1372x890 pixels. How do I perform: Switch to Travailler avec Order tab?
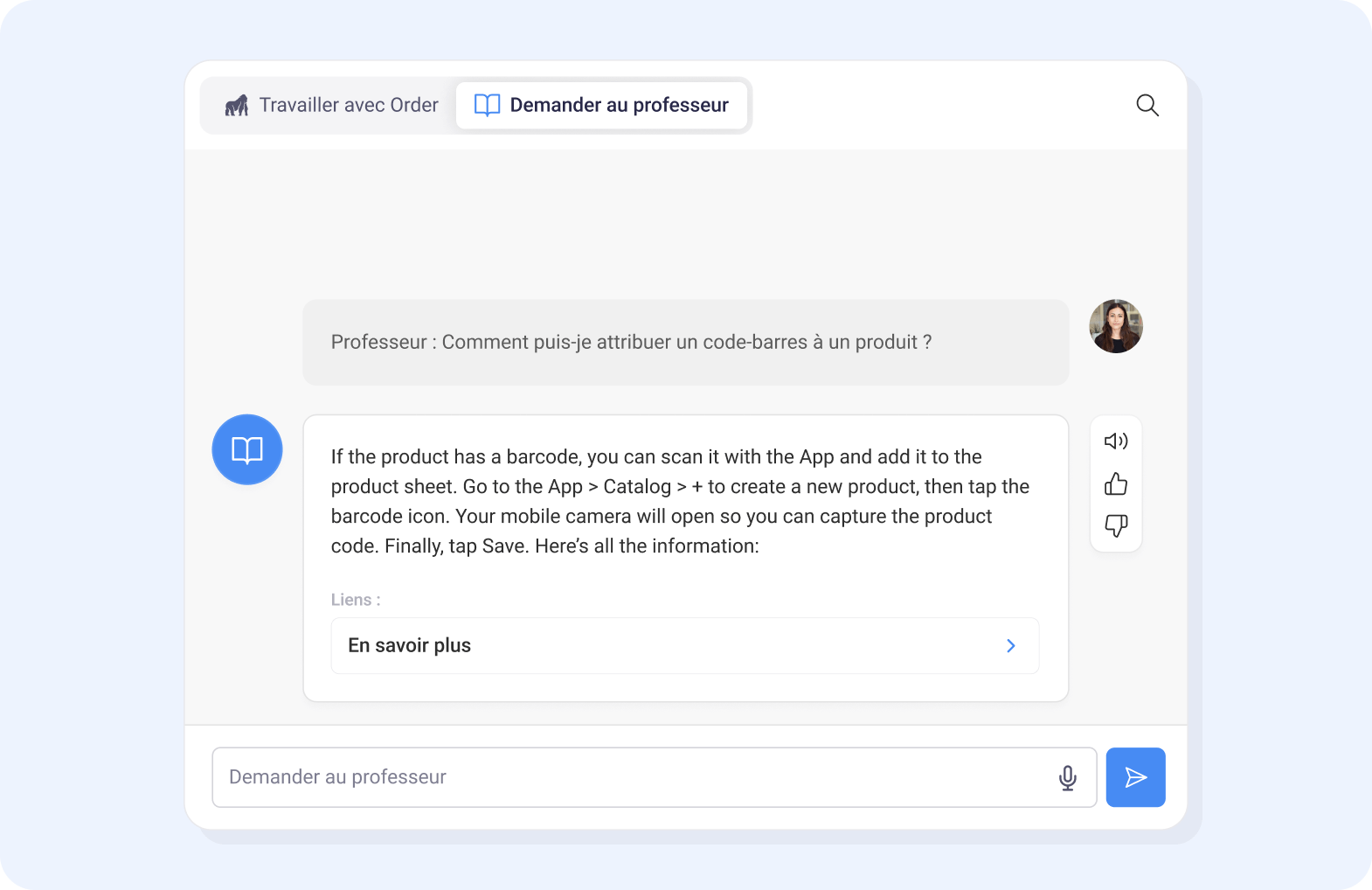coord(331,105)
